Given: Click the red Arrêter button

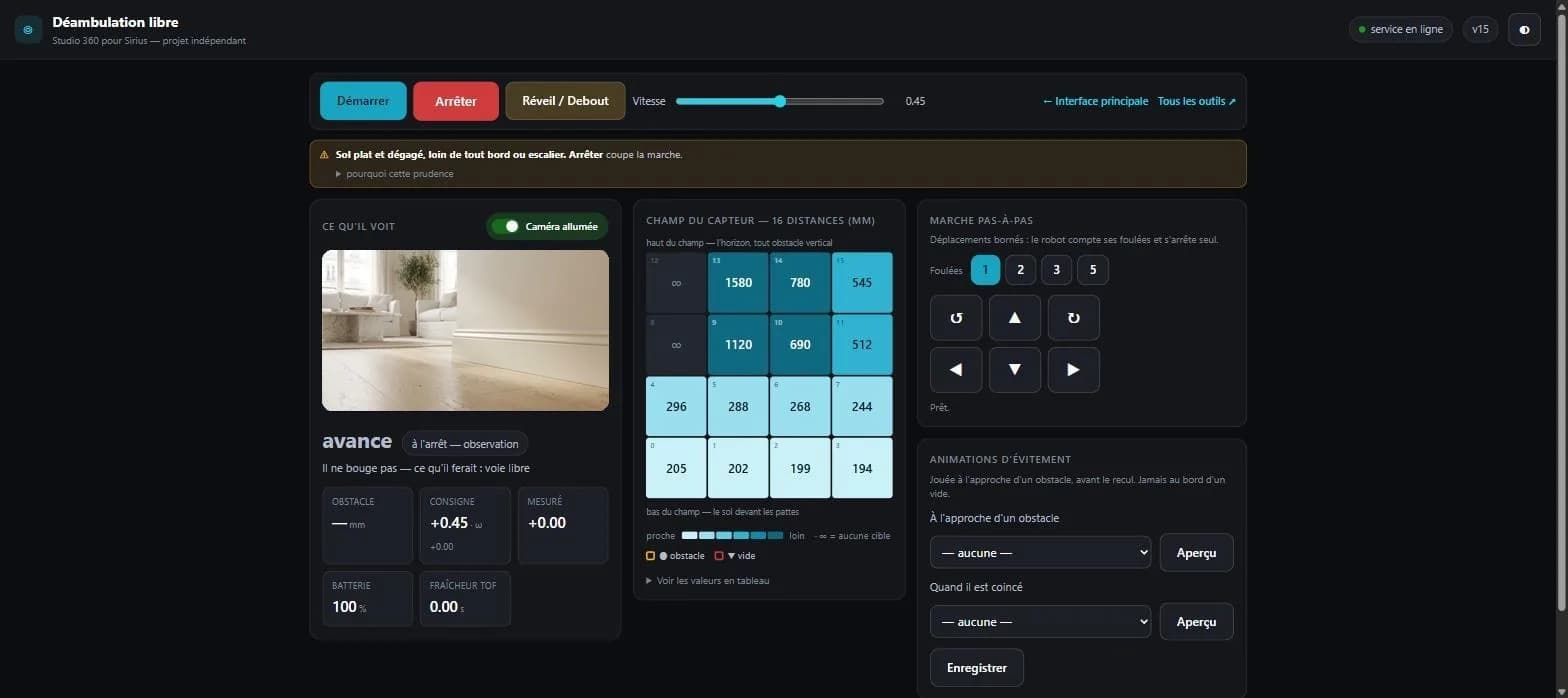Looking at the screenshot, I should point(456,101).
